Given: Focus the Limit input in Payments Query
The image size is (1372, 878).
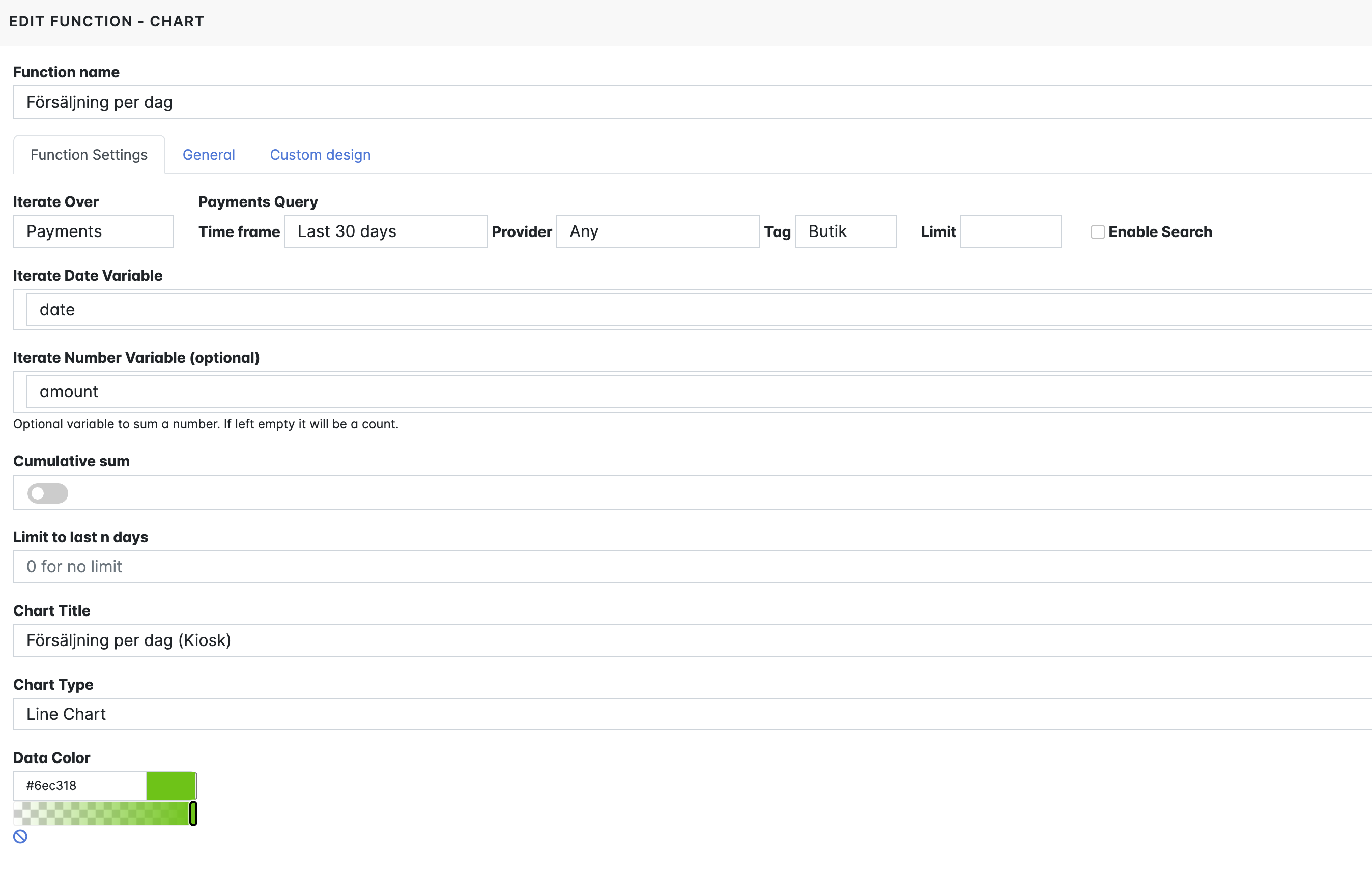Looking at the screenshot, I should (x=1011, y=231).
